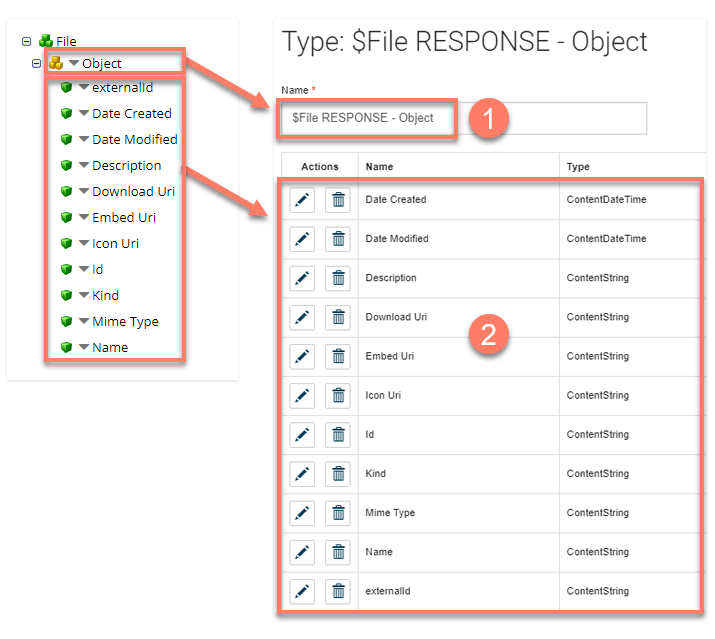Image resolution: width=715 pixels, height=639 pixels.
Task: Edit the externalId property row
Action: coord(302,592)
